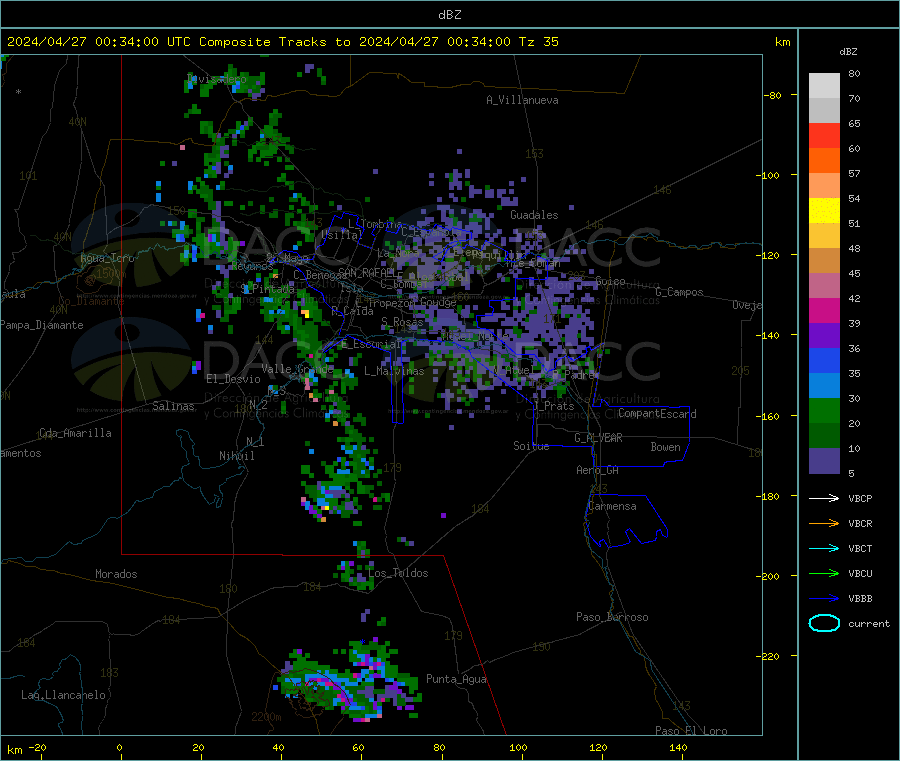Viewport: 900px width, 761px height.
Task: Click the white VBCP arrow icon
Action: tap(824, 498)
